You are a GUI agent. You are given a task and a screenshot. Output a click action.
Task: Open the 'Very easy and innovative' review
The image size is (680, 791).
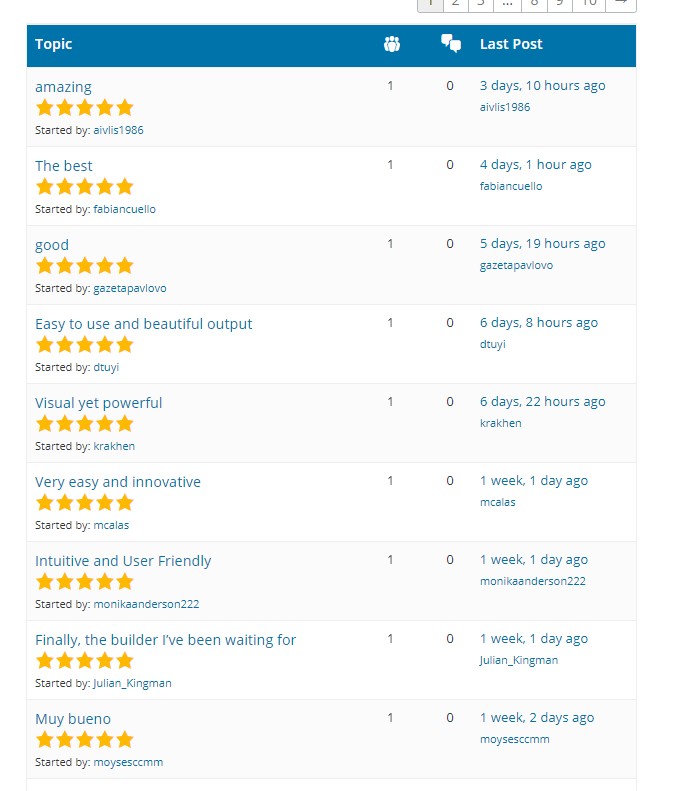coord(118,482)
